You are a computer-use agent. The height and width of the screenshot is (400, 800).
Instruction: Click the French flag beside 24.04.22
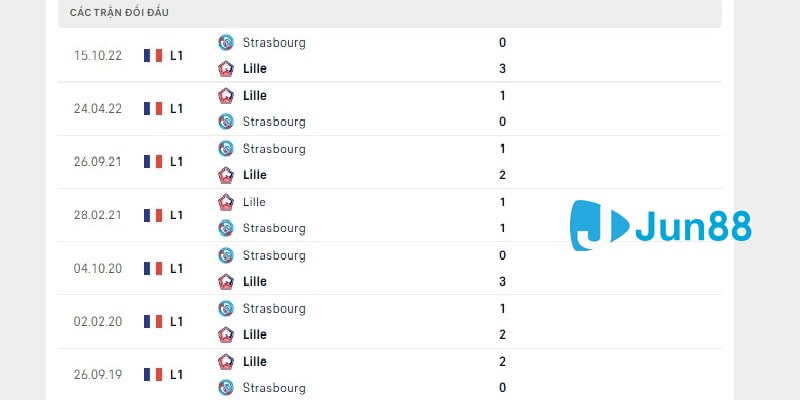click(x=153, y=108)
